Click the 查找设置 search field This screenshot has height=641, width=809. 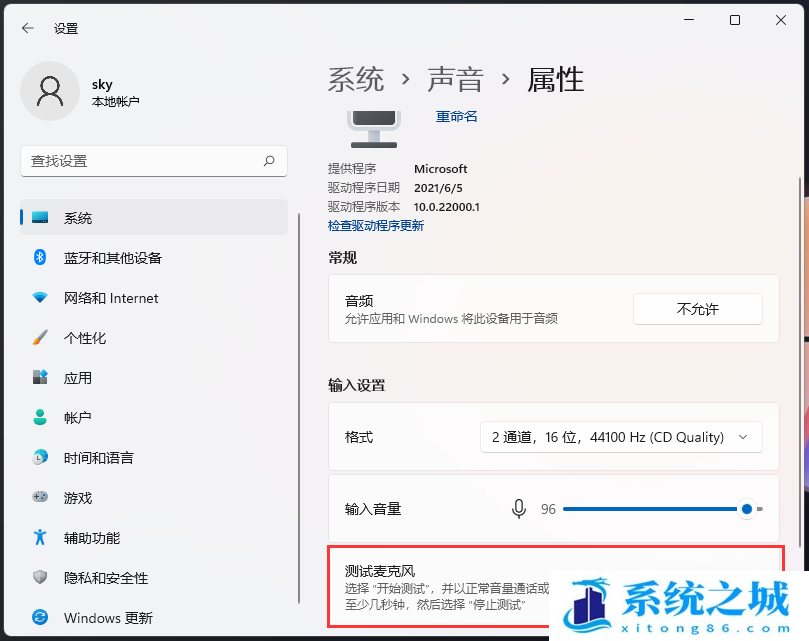(154, 161)
